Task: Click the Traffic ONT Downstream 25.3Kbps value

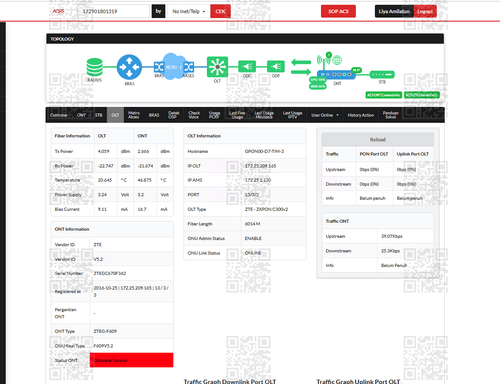Action: tap(390, 251)
